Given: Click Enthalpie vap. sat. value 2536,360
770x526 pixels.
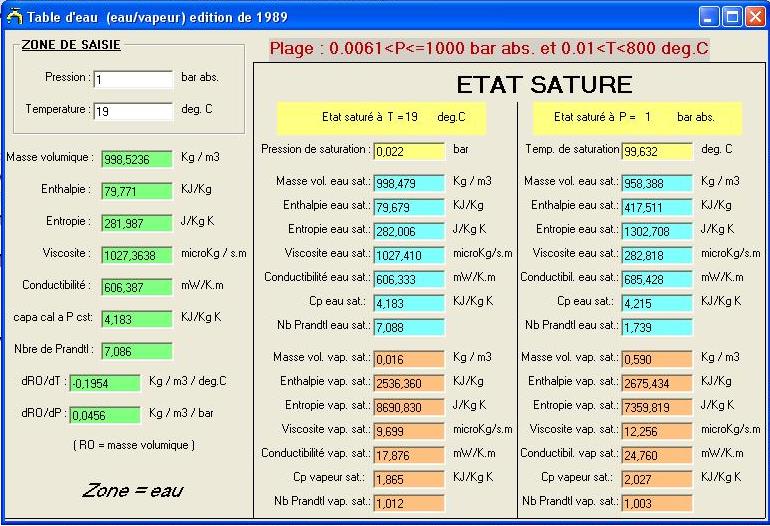Looking at the screenshot, I should [409, 383].
